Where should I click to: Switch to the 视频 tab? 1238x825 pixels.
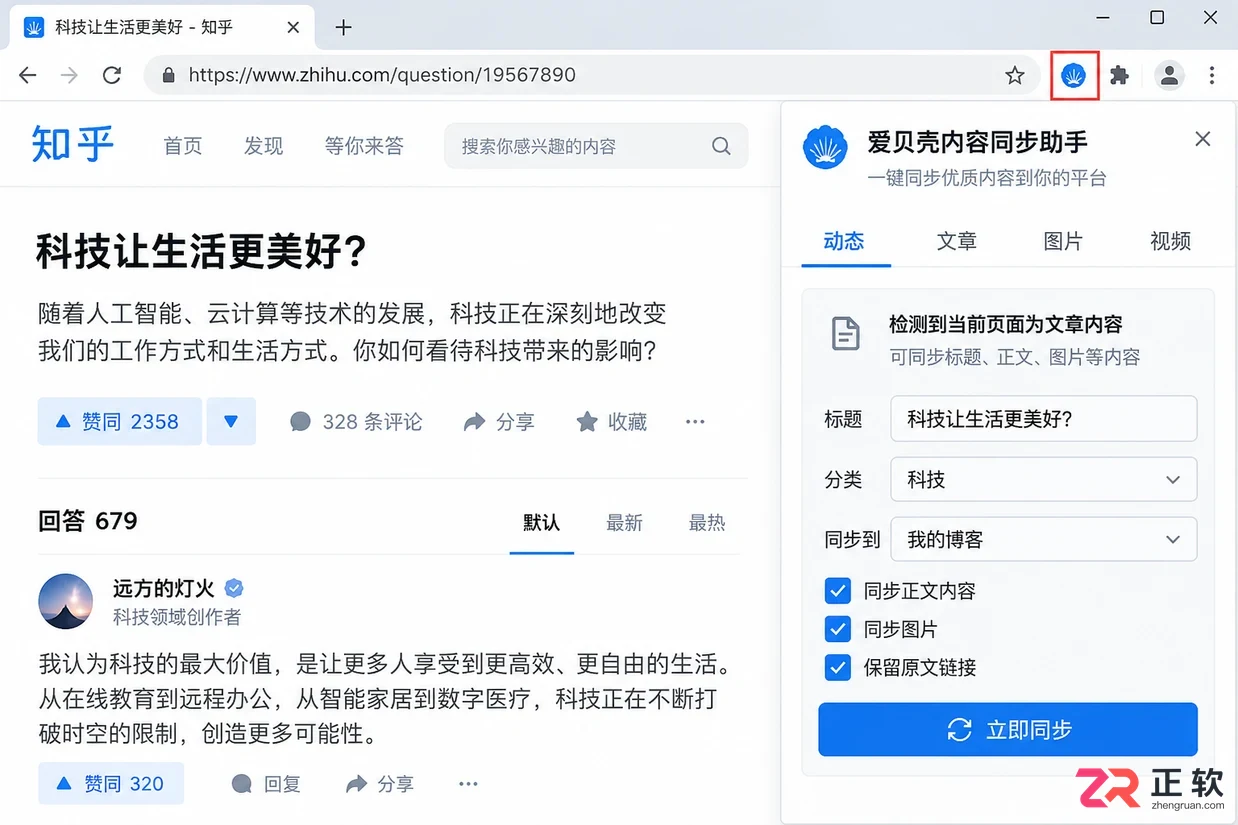[x=1170, y=241]
